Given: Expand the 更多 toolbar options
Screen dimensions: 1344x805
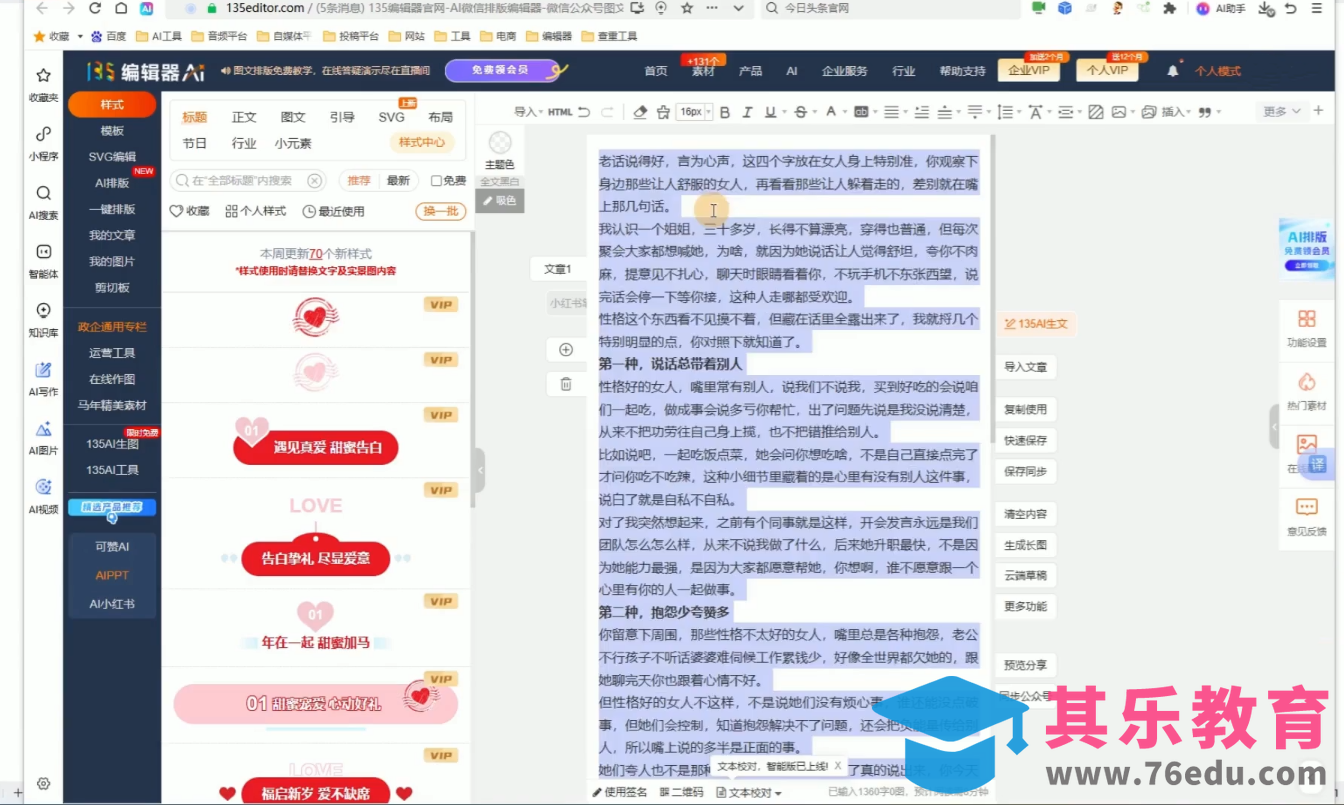Looking at the screenshot, I should point(1282,111).
